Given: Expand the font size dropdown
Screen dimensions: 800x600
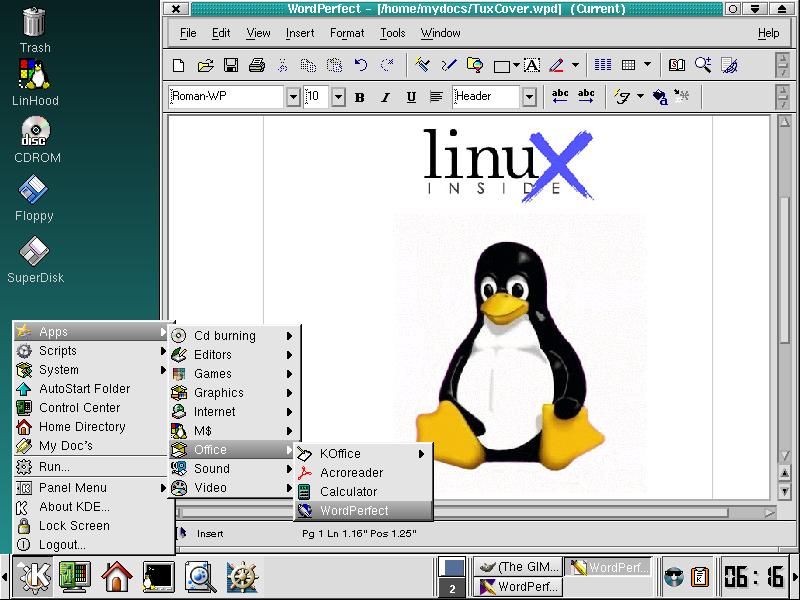Looking at the screenshot, I should point(338,97).
